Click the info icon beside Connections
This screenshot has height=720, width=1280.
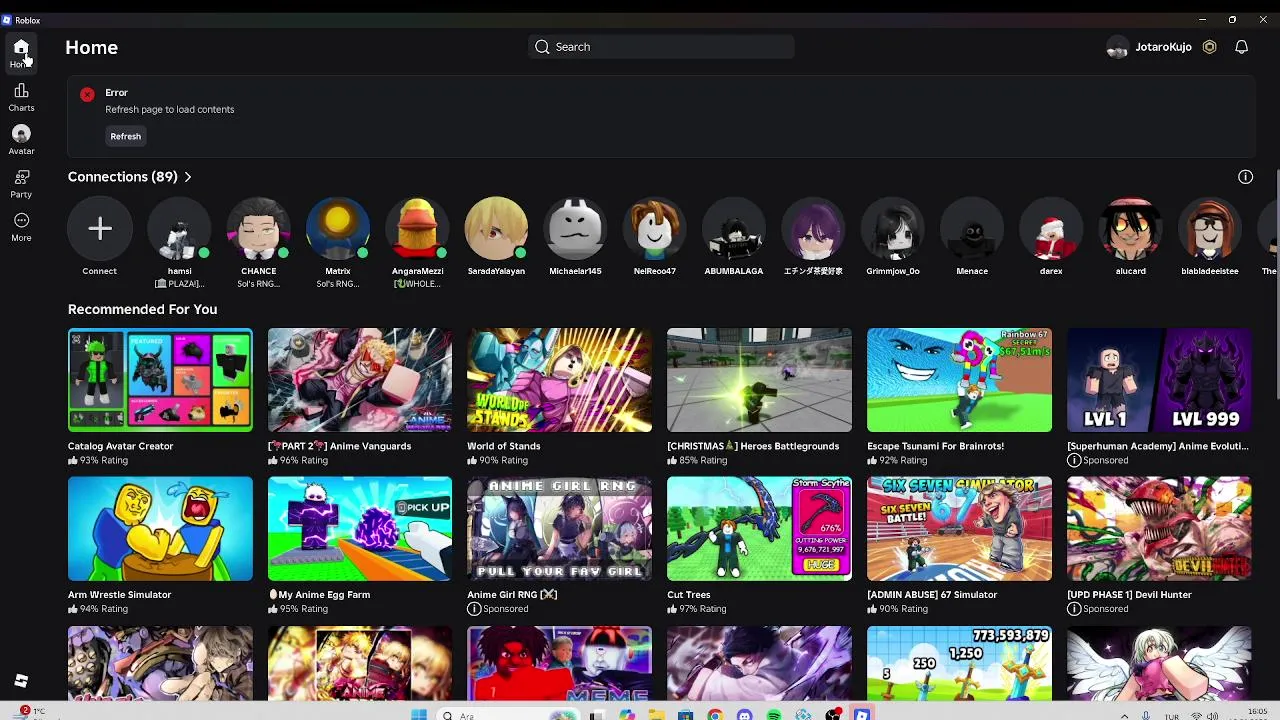coord(1245,177)
